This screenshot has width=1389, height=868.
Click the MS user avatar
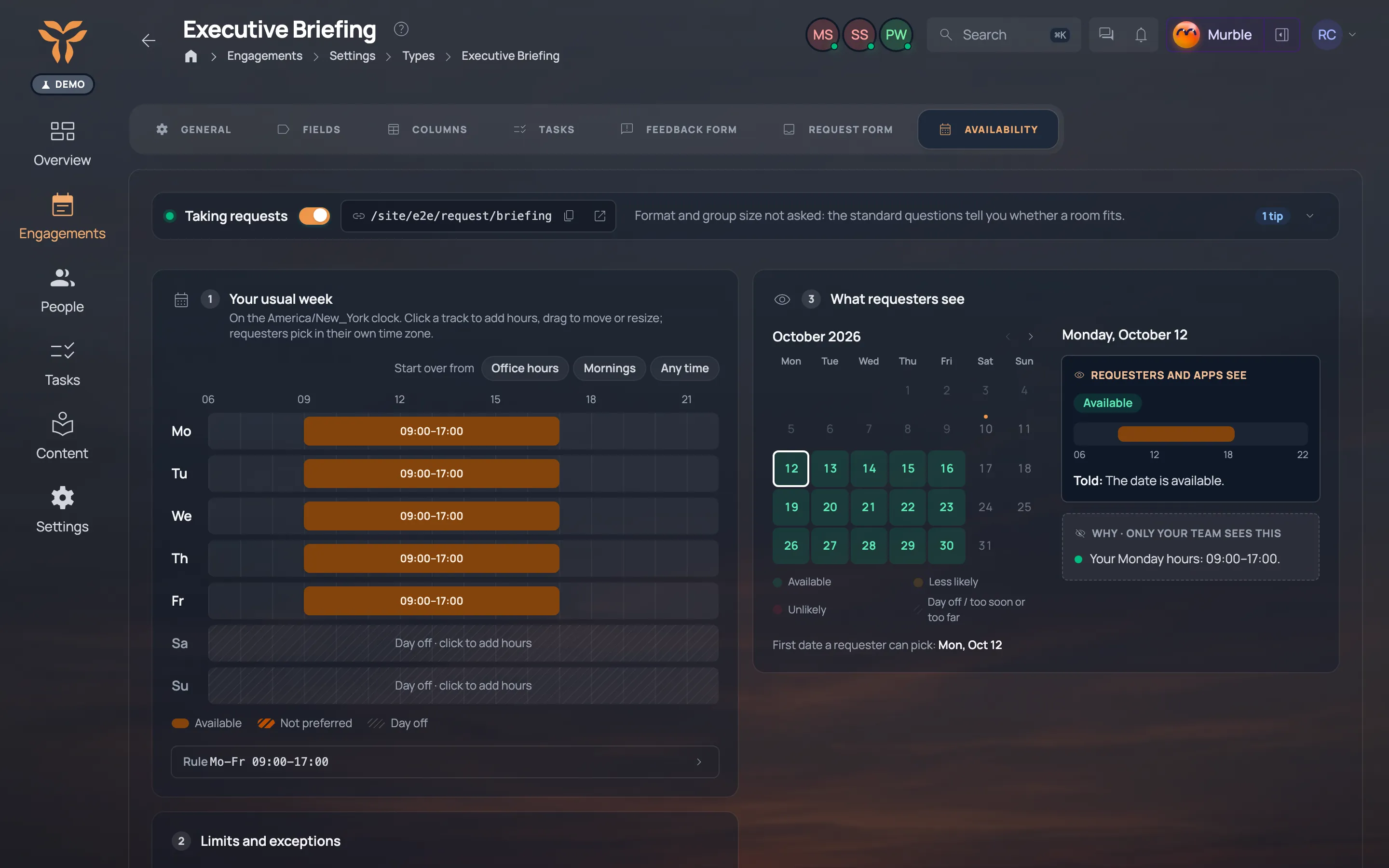[x=822, y=34]
